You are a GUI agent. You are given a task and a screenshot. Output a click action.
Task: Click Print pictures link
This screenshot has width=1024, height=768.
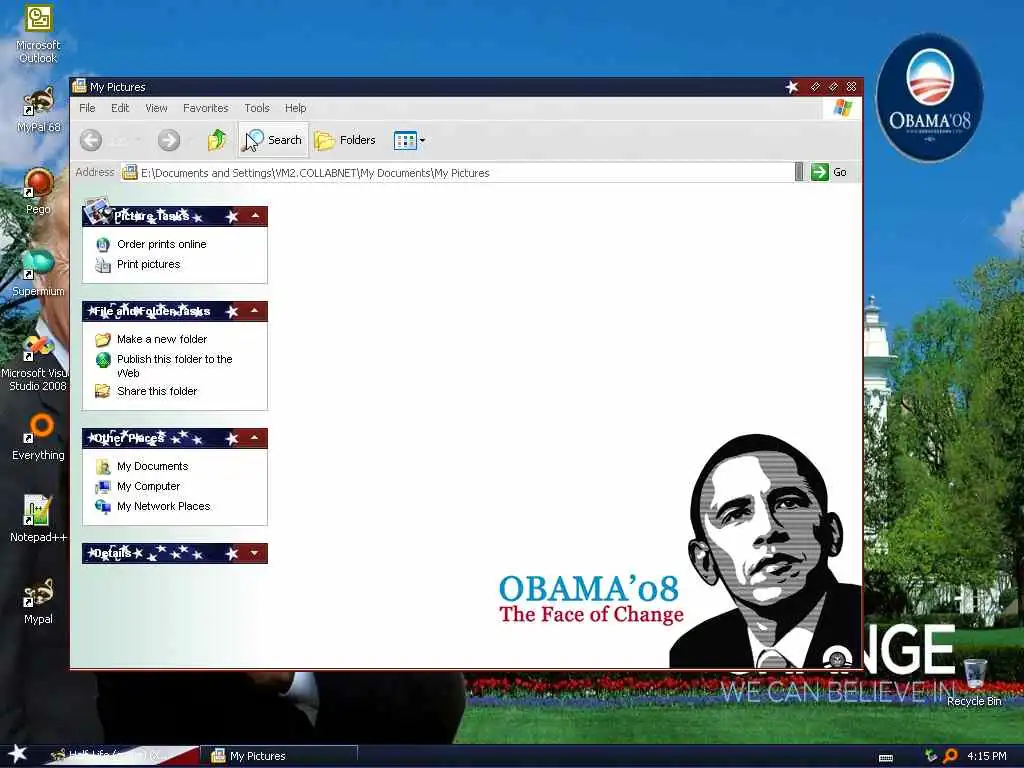[x=149, y=264]
